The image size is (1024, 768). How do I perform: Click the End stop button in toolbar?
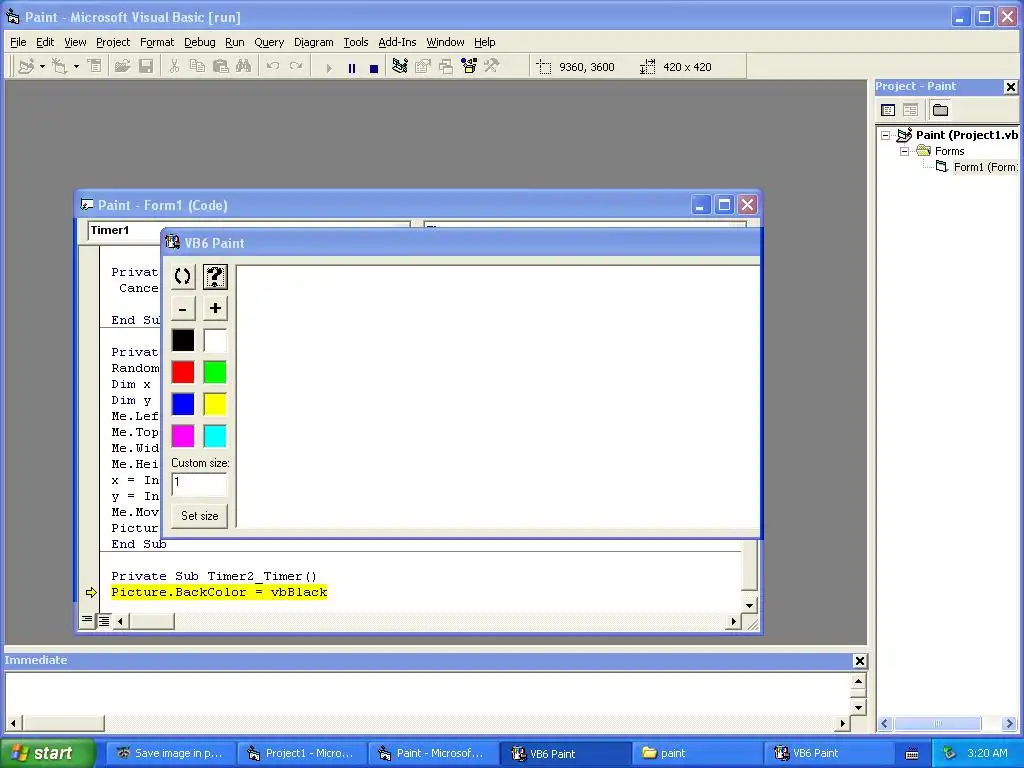[x=374, y=67]
